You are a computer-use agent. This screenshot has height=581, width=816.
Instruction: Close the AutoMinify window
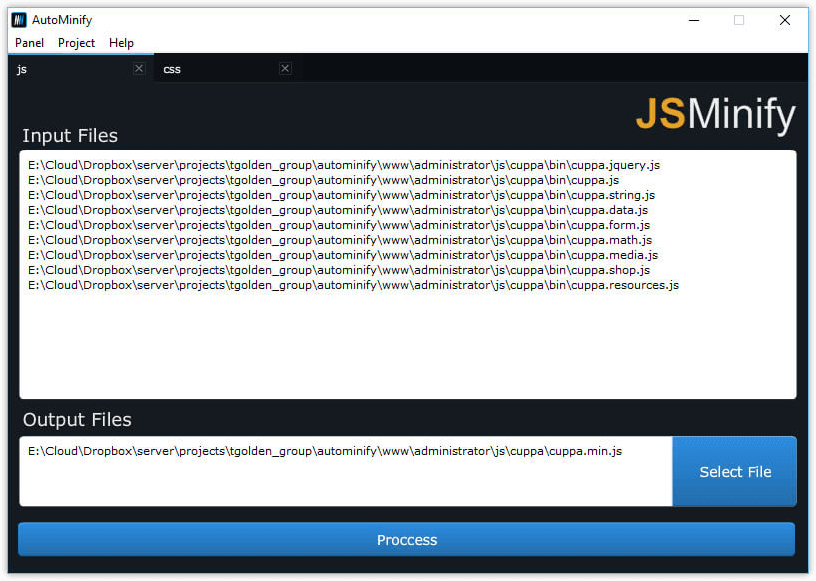[785, 20]
